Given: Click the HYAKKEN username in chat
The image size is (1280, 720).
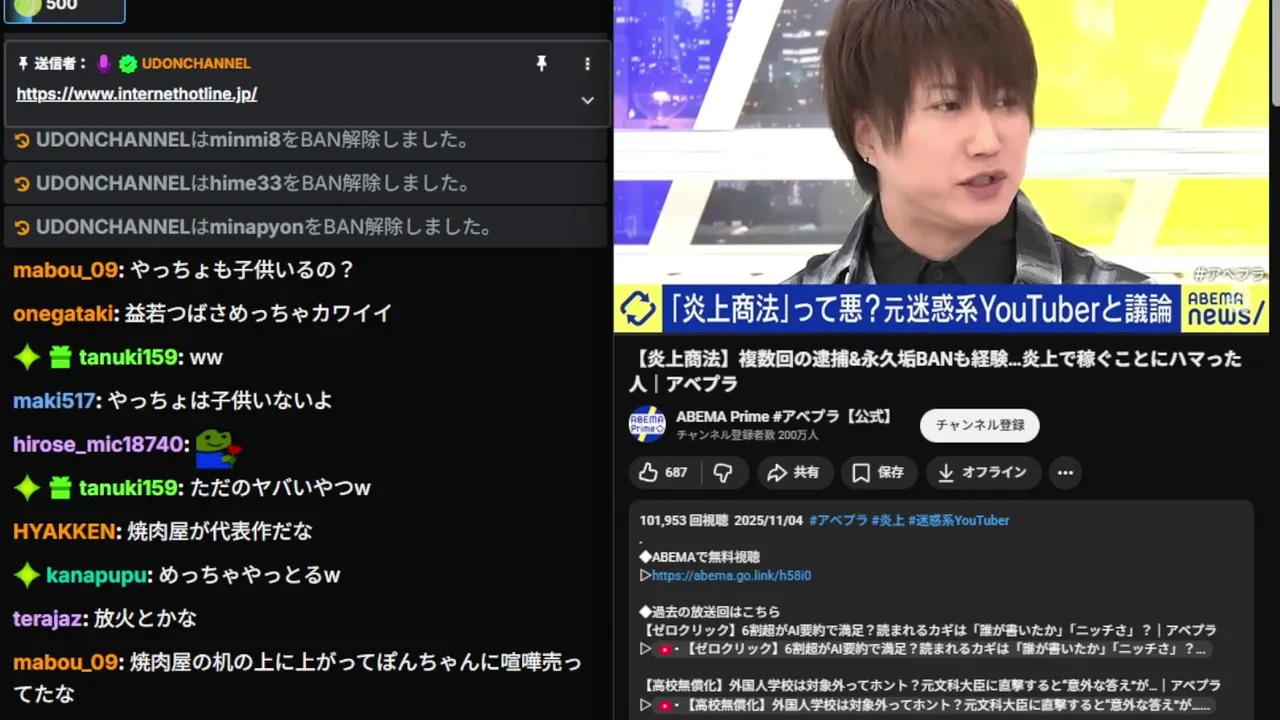Looking at the screenshot, I should pyautogui.click(x=65, y=531).
